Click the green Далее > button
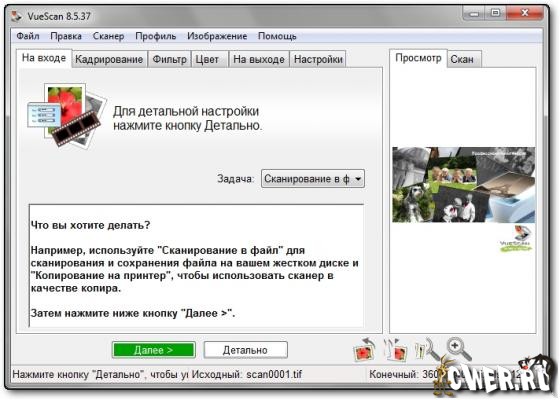The height and width of the screenshot is (400, 560). click(154, 350)
